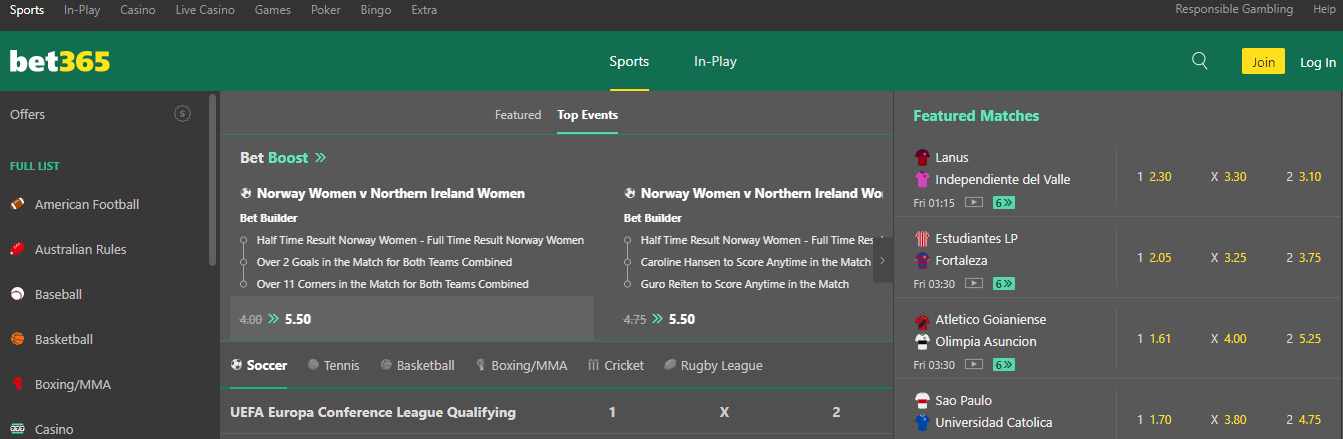Click the Boxing/MMA glove sidebar icon
This screenshot has height=439, width=1343.
pos(17,384)
